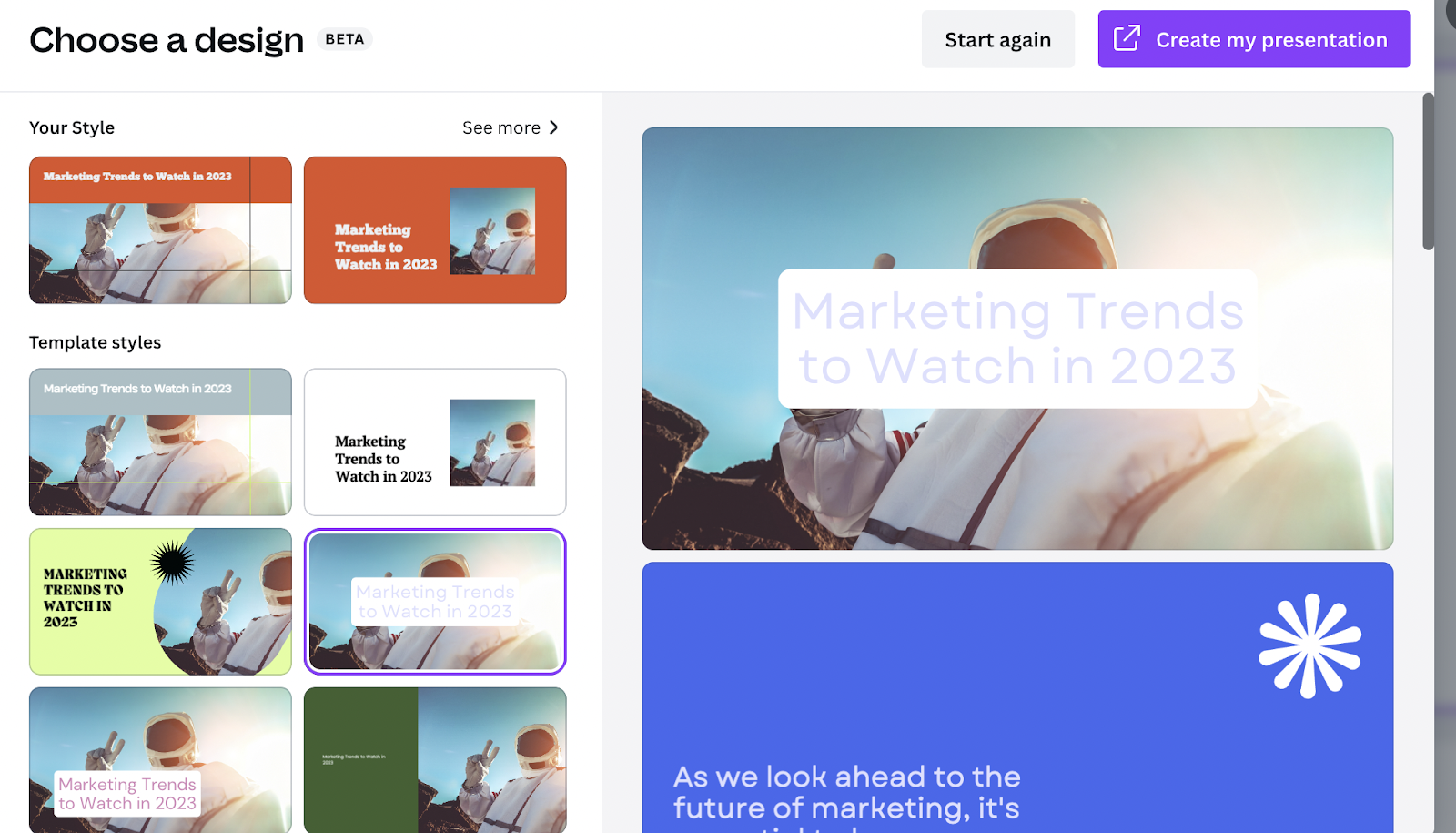Choose the template with pink title text box
The width and height of the screenshot is (1456, 833).
point(160,760)
